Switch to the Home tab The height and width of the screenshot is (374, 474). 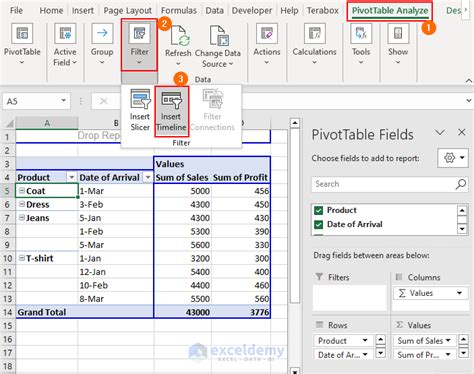click(51, 11)
